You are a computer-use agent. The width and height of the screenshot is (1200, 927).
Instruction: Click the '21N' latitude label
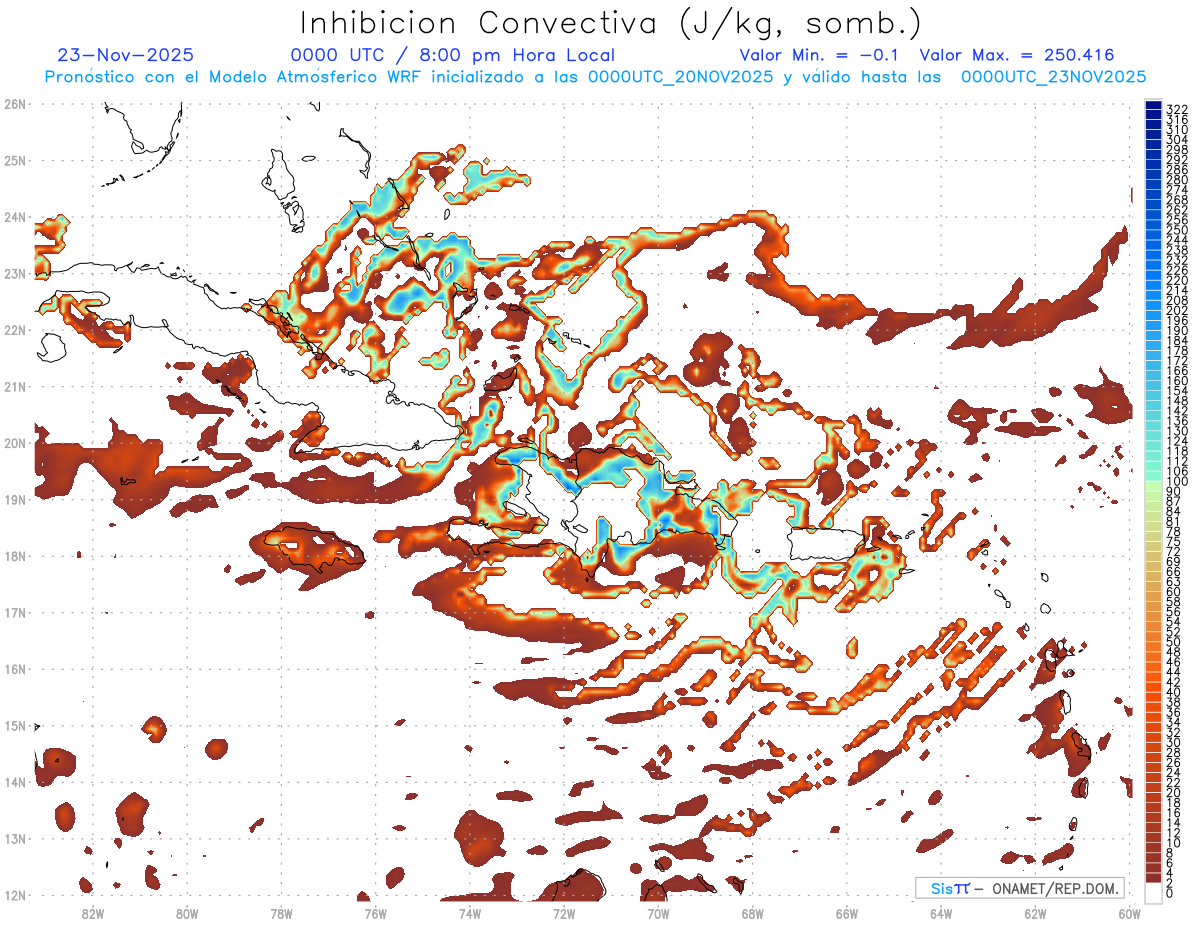[15, 386]
